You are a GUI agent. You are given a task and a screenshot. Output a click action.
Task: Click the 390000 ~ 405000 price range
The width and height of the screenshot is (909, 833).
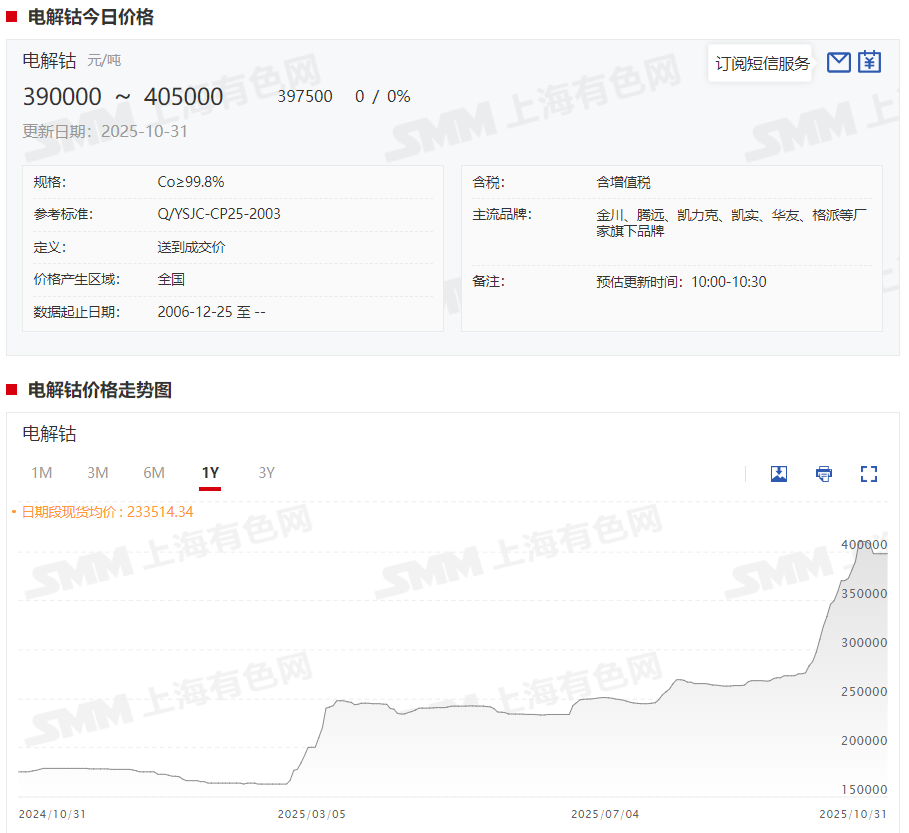point(123,96)
